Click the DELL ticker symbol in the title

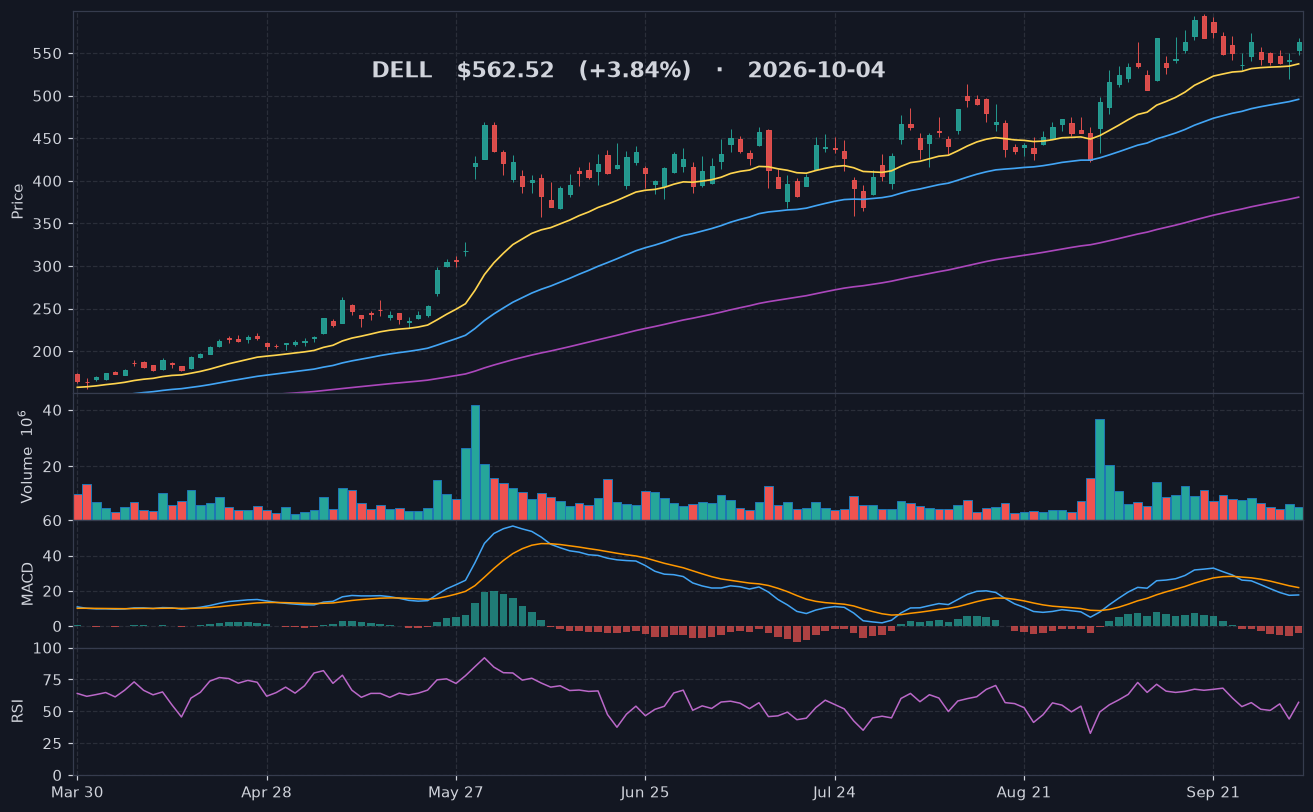click(402, 71)
